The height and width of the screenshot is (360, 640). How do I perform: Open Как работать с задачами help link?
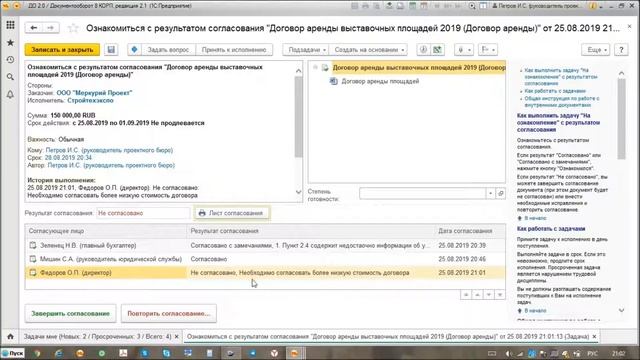pyautogui.click(x=554, y=91)
